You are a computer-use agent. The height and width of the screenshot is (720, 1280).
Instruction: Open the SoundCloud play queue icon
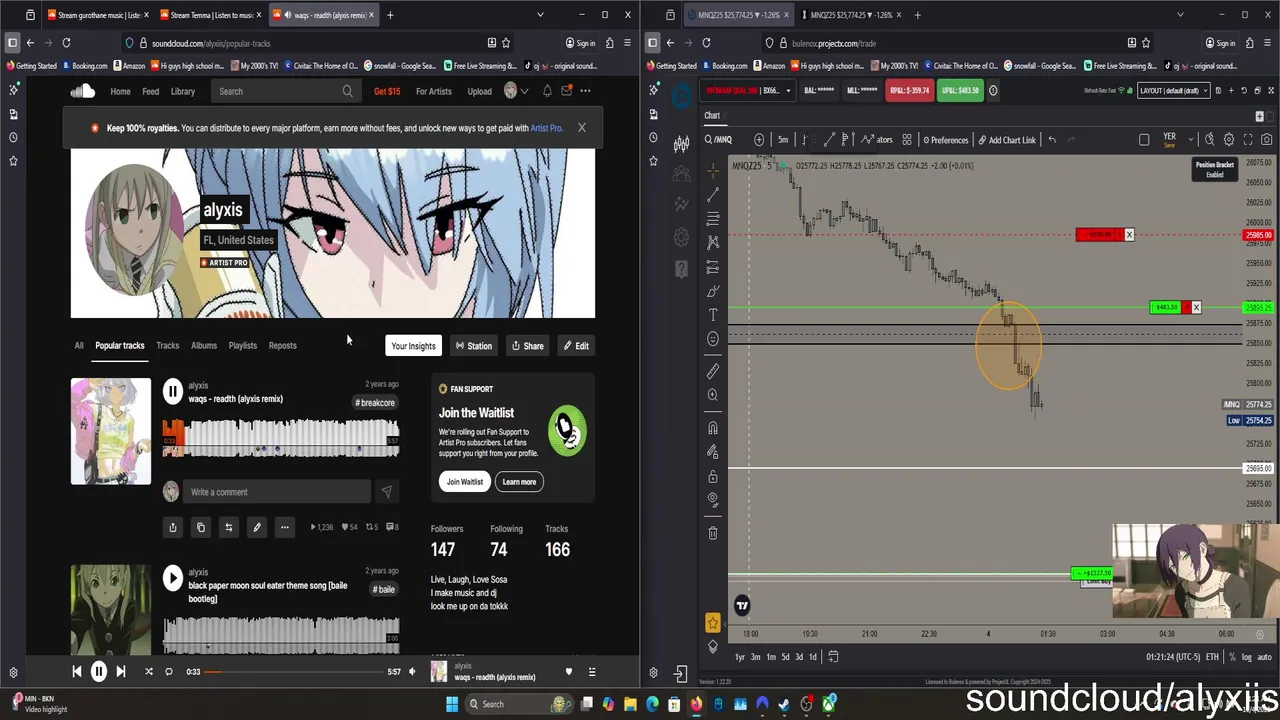coord(591,672)
